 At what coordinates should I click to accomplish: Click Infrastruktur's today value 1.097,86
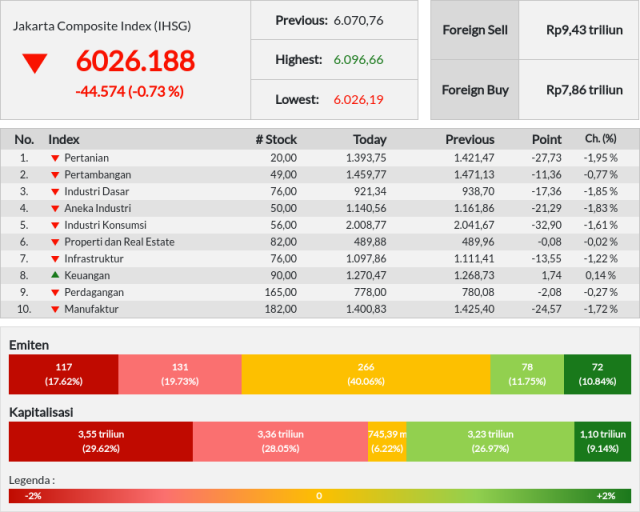tap(366, 259)
